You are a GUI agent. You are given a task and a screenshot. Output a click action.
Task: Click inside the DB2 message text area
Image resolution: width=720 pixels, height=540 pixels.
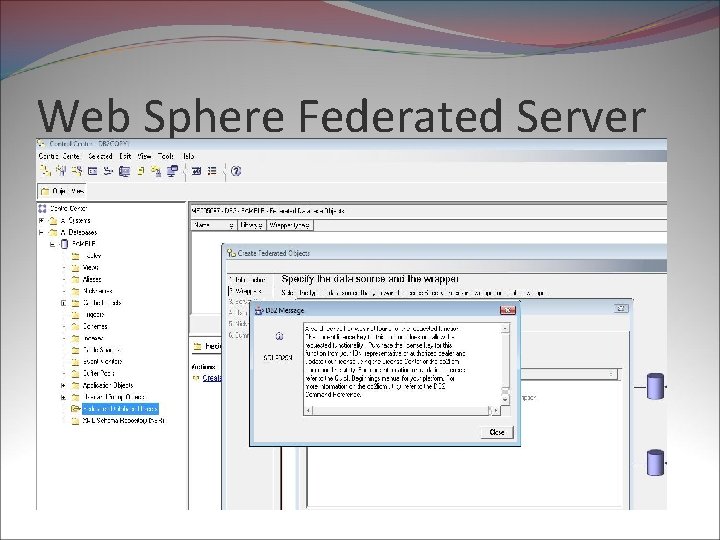pos(402,364)
